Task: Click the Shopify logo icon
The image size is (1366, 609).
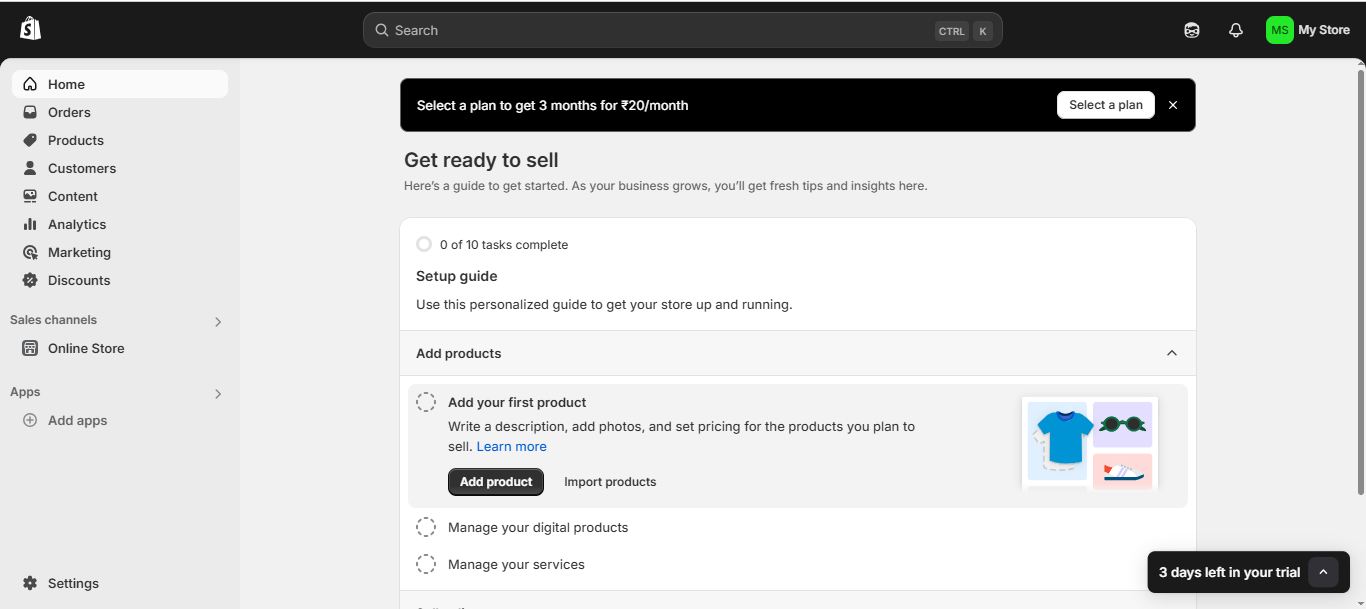Action: [31, 29]
